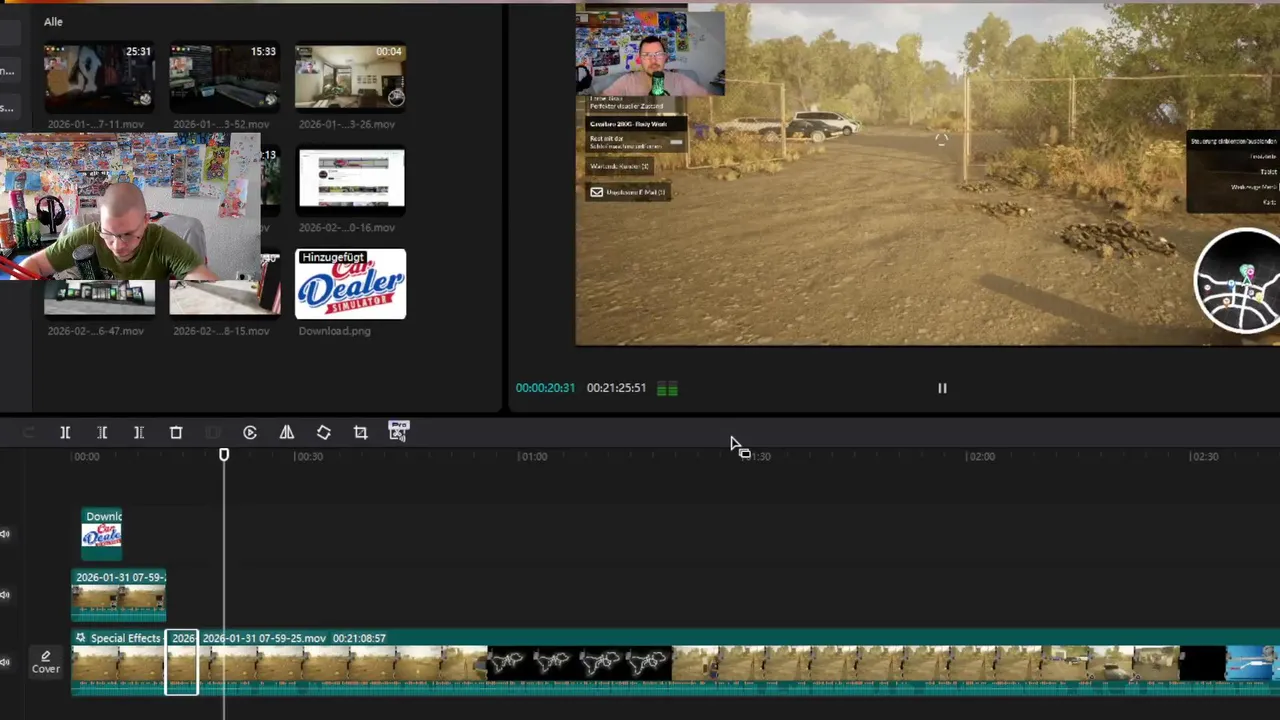Click the Hinzugefügt badge on Car Dealer thumbnail

[x=333, y=257]
